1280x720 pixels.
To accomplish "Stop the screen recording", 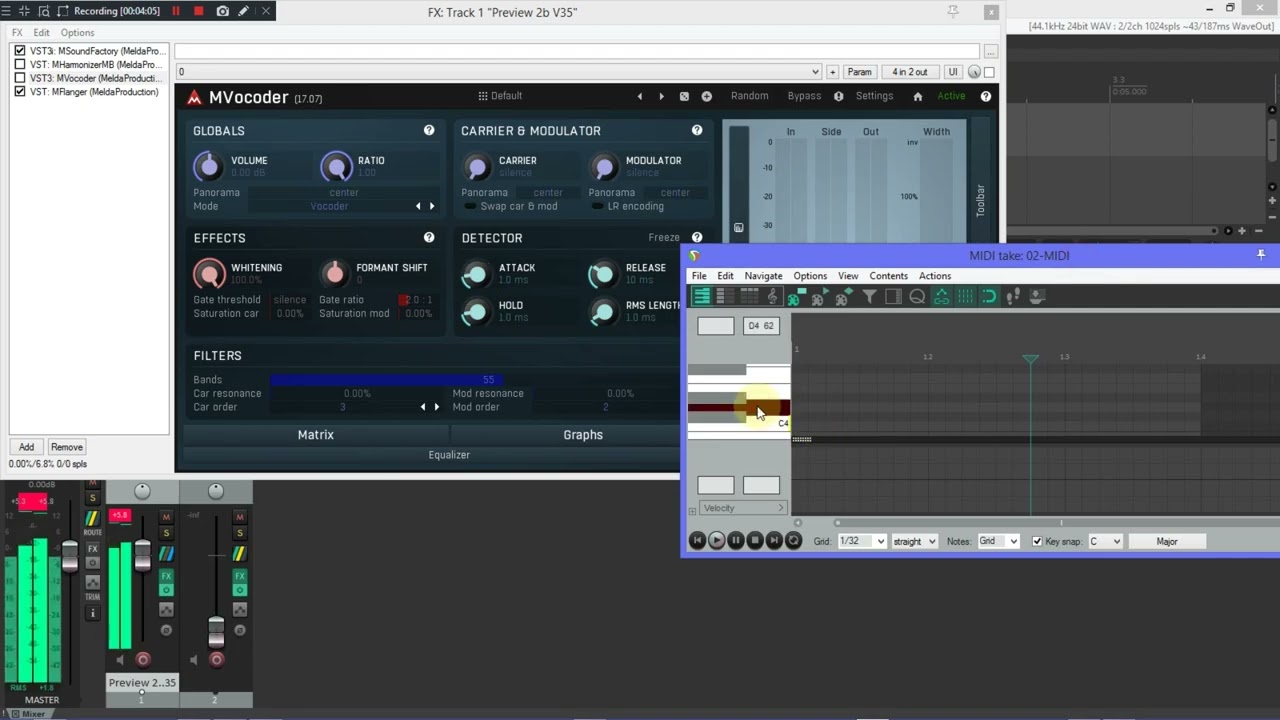I will point(198,11).
